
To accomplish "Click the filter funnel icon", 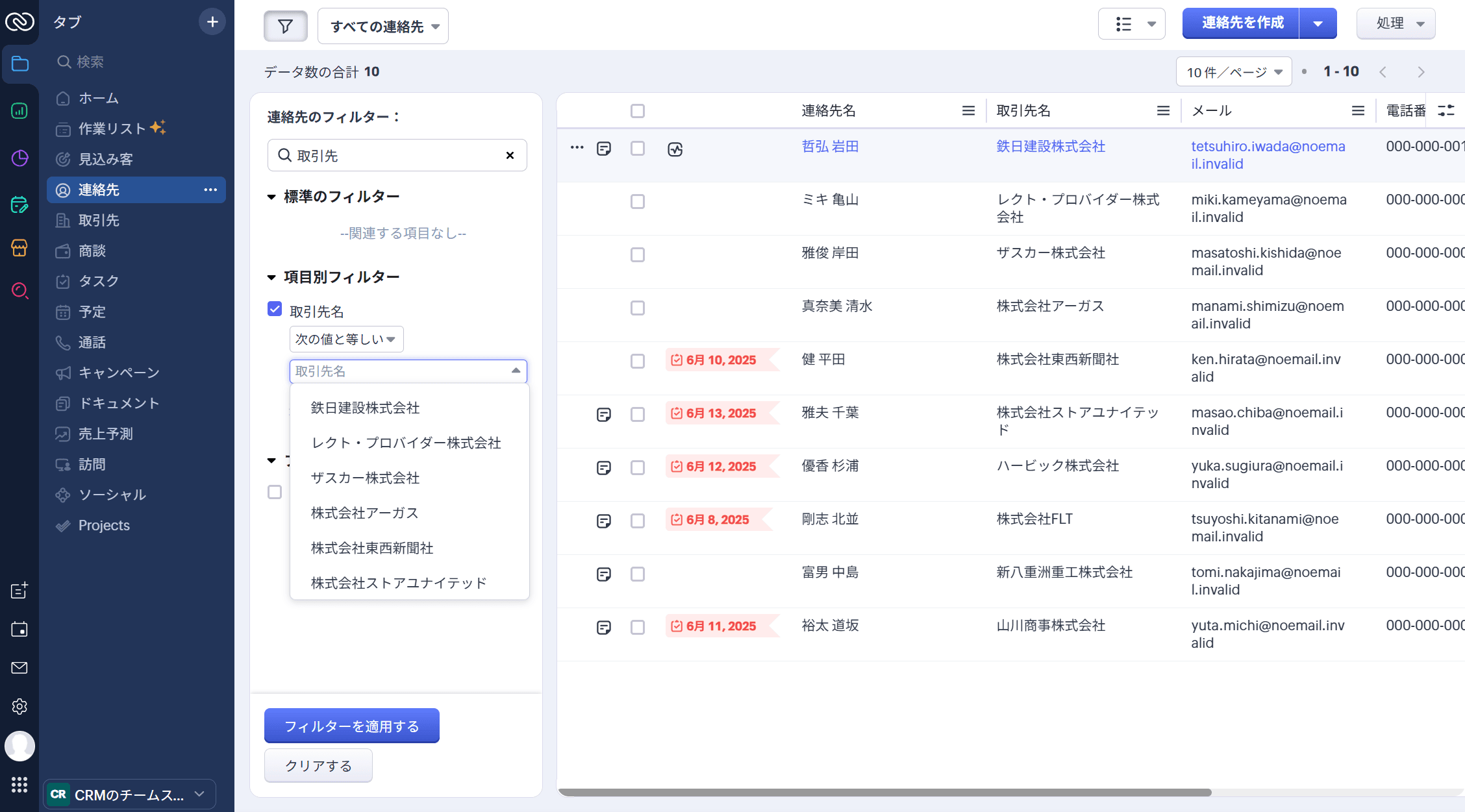I will [285, 26].
